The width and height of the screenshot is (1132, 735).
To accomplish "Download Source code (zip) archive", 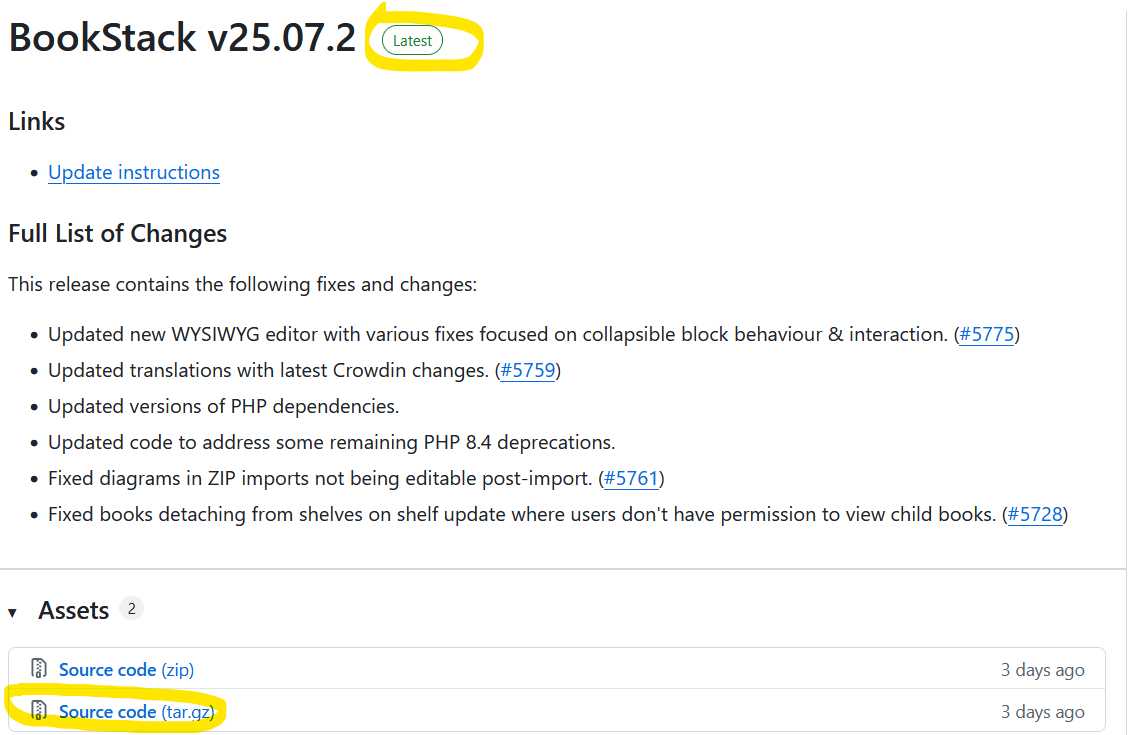I will click(x=126, y=669).
